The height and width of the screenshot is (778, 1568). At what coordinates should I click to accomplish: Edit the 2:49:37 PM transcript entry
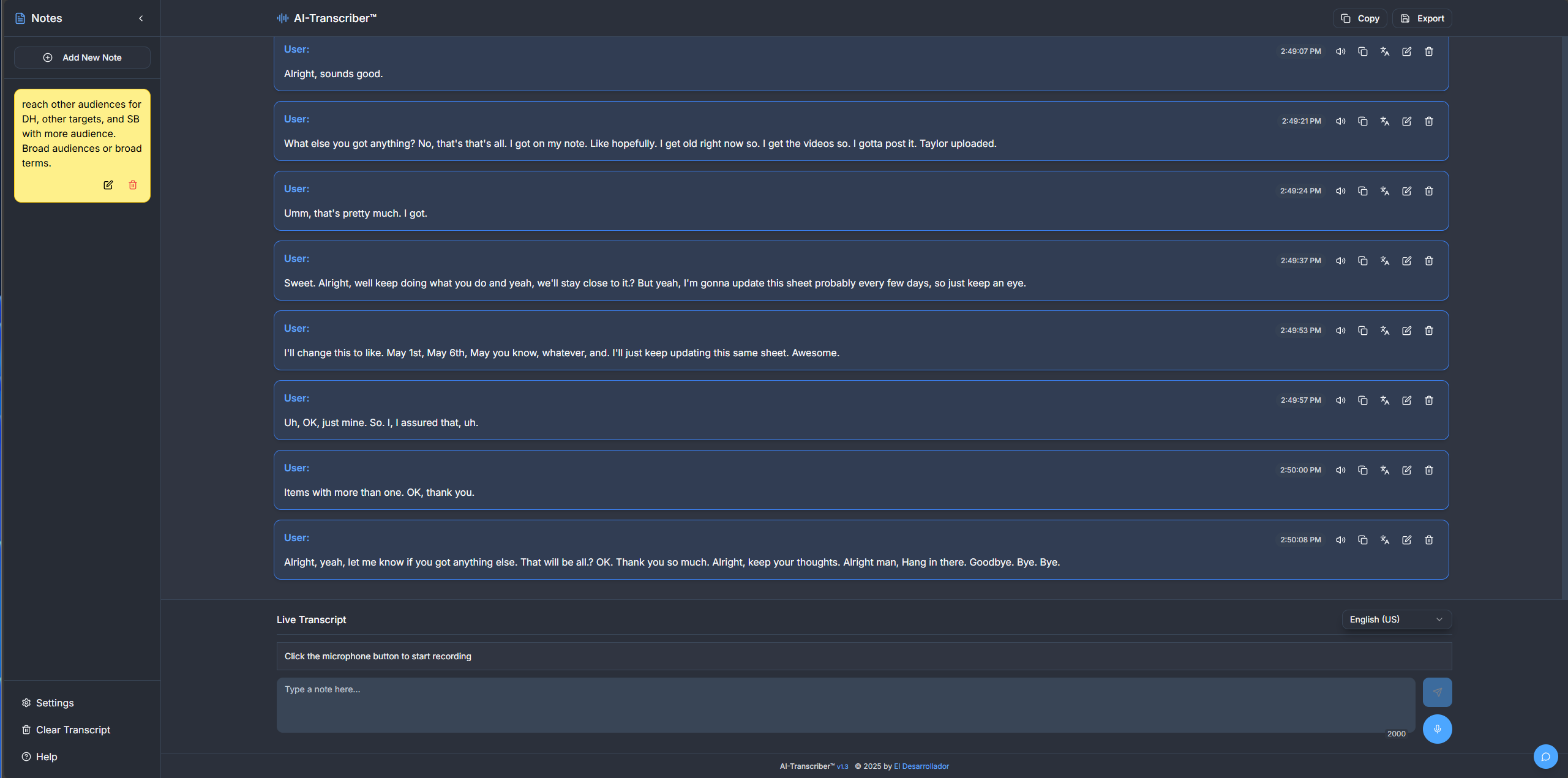point(1406,261)
